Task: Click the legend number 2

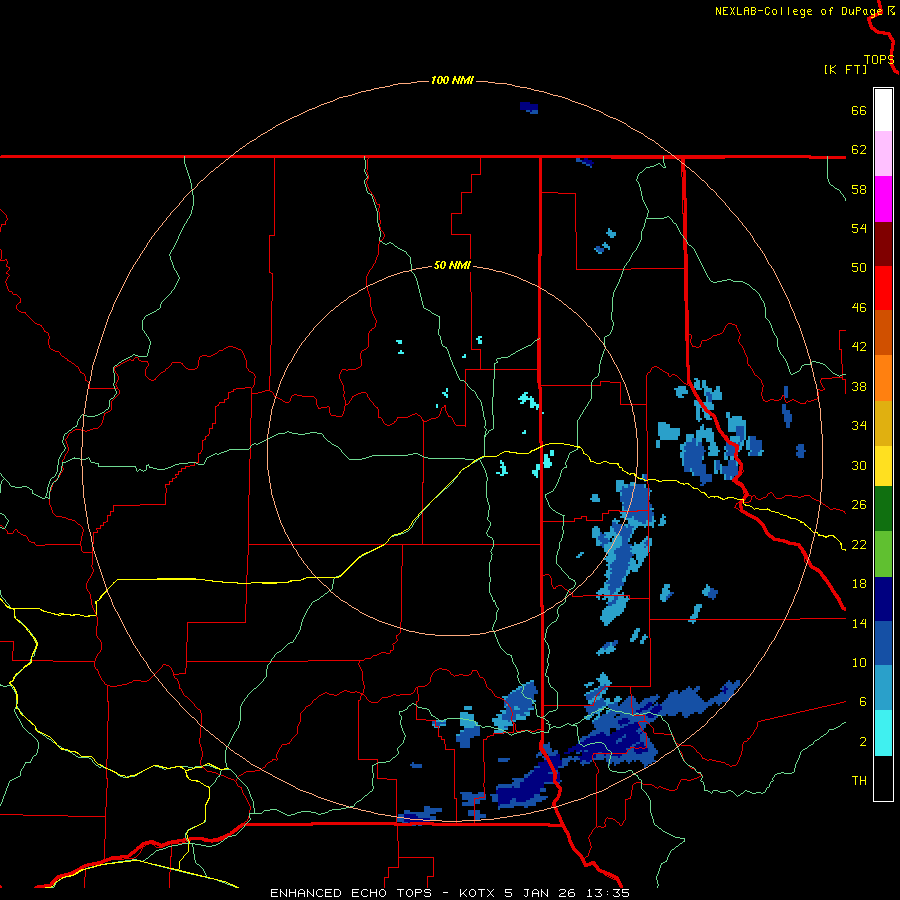Action: coord(863,742)
